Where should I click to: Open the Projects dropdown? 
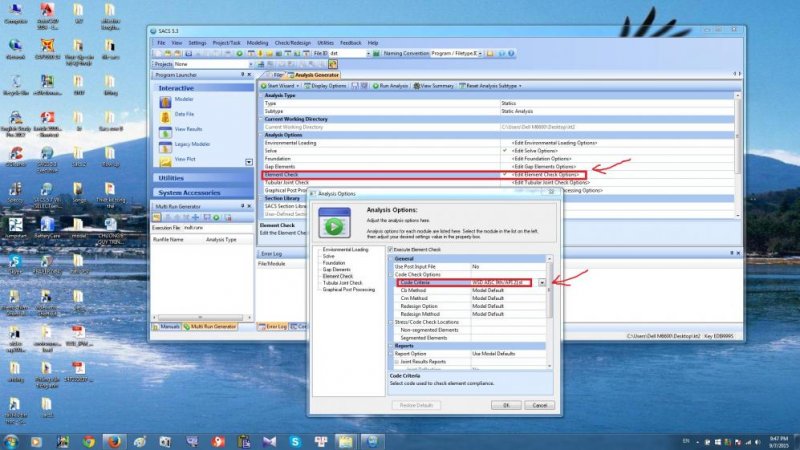251,64
